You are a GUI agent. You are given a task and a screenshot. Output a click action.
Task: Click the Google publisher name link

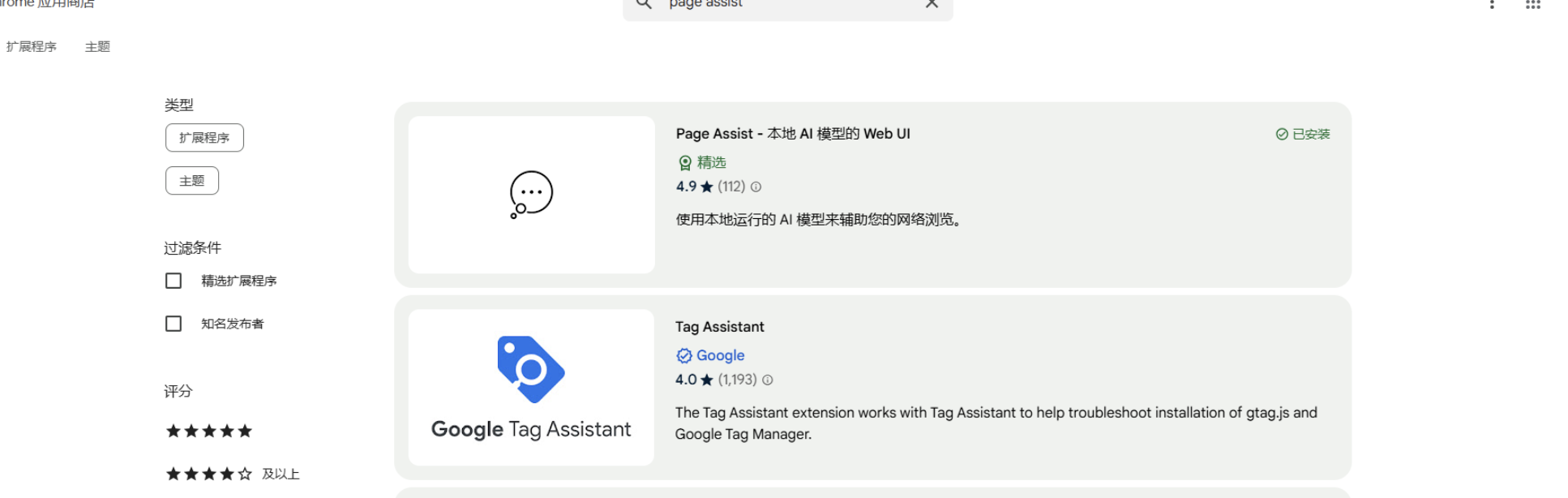pyautogui.click(x=721, y=356)
